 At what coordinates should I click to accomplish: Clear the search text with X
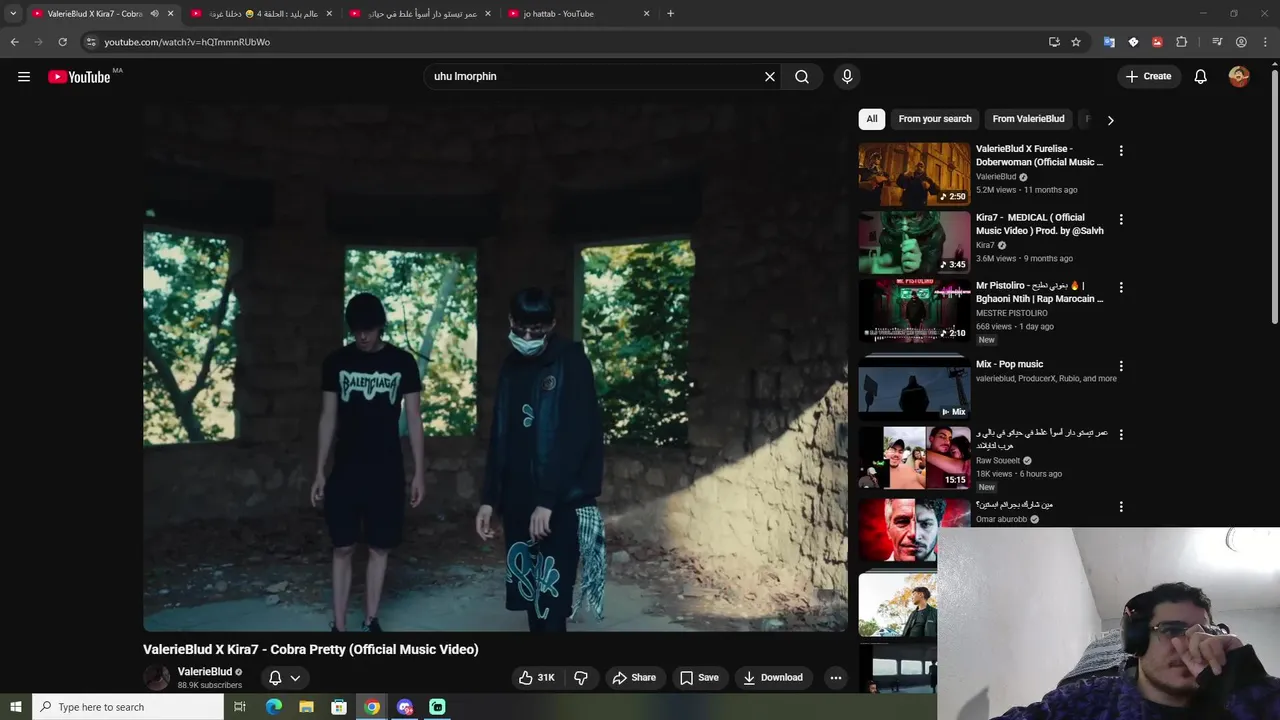click(770, 76)
